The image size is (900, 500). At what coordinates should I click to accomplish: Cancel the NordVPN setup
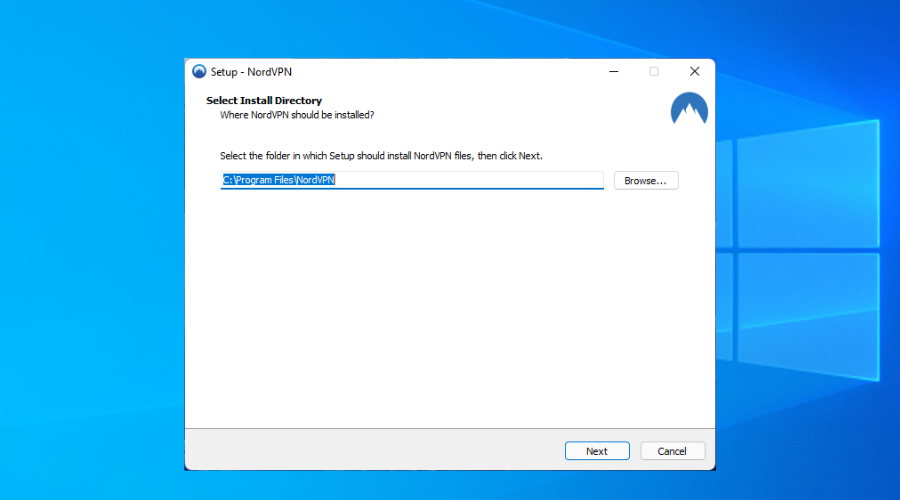[672, 451]
